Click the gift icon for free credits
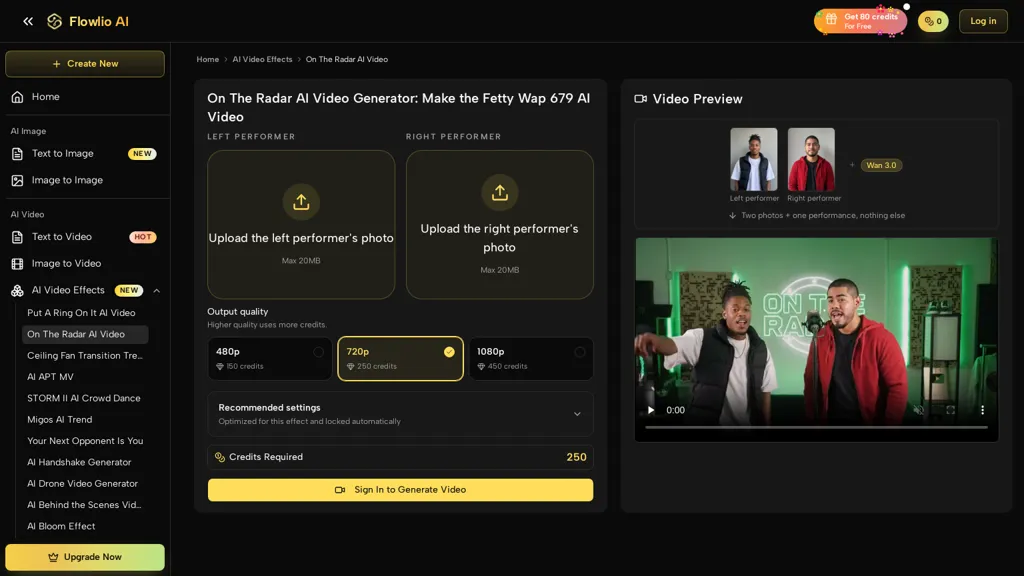 click(831, 20)
